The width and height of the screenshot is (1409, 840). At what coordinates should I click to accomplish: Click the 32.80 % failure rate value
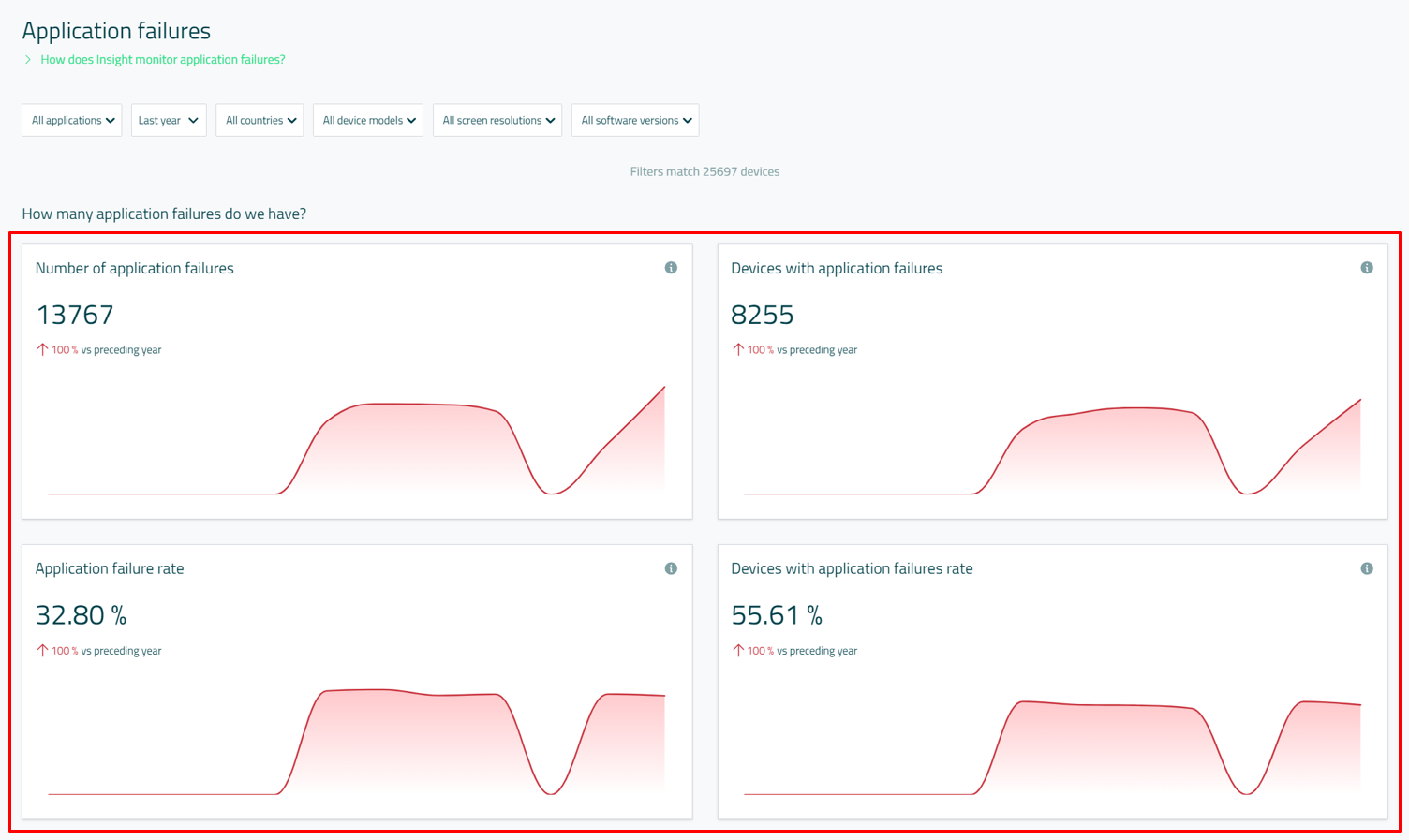coord(81,615)
